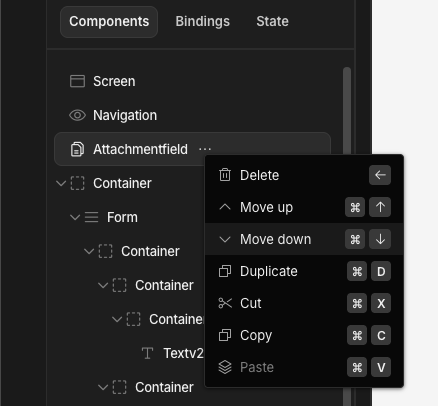
Task: Select the Components tab
Action: pyautogui.click(x=109, y=21)
